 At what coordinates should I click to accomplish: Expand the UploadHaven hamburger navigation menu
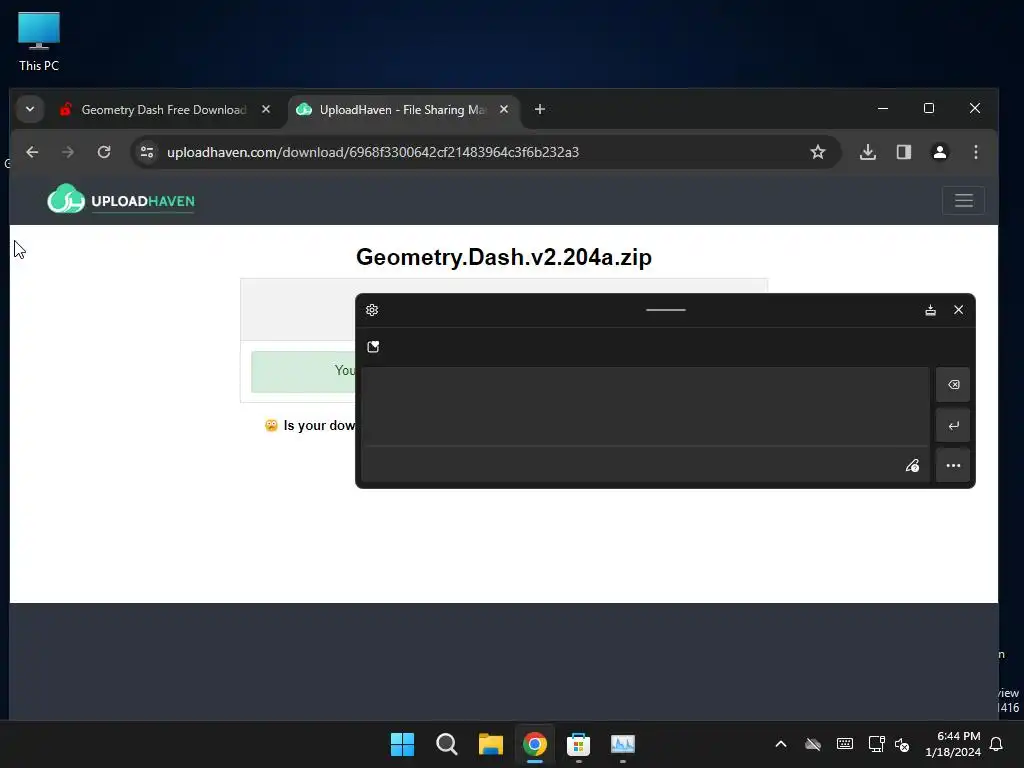coord(963,200)
